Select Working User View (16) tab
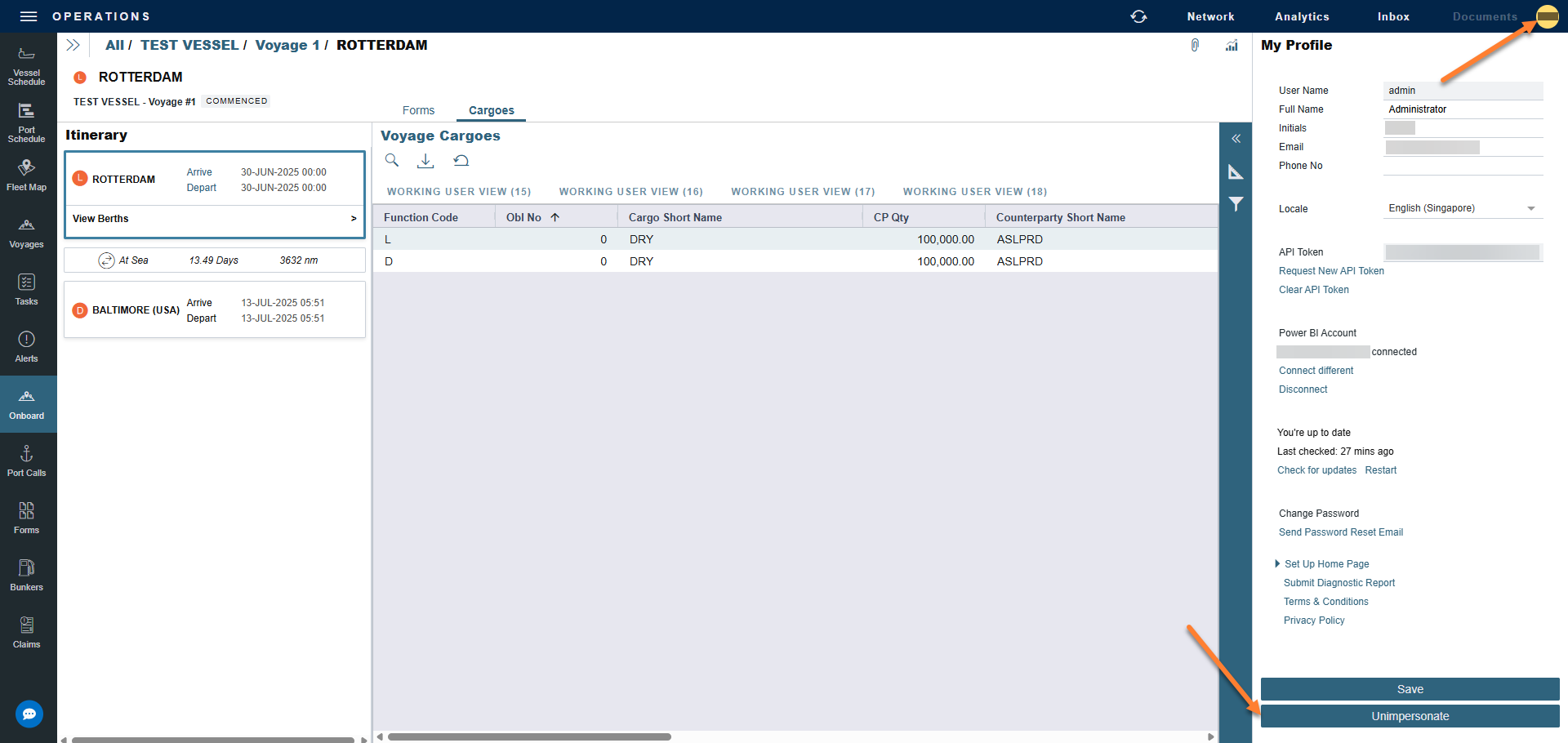 tap(630, 192)
